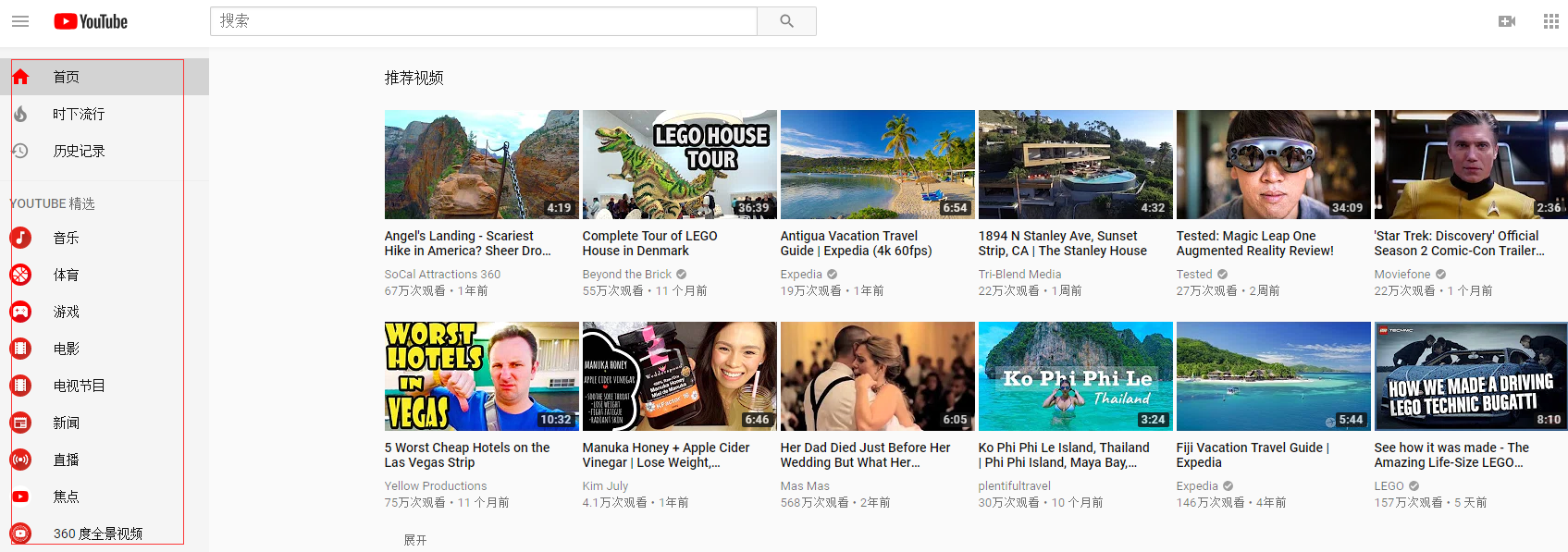
Task: Open the Expedia channel under Antigua video
Action: pos(801,275)
